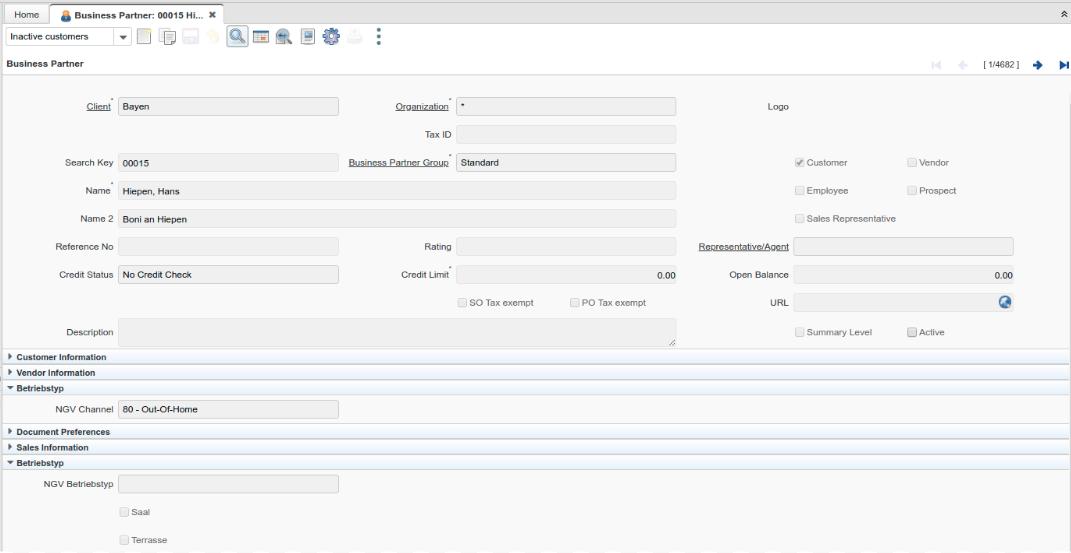
Task: Click the magnifier with arrow toolbar icon
Action: [x=283, y=37]
